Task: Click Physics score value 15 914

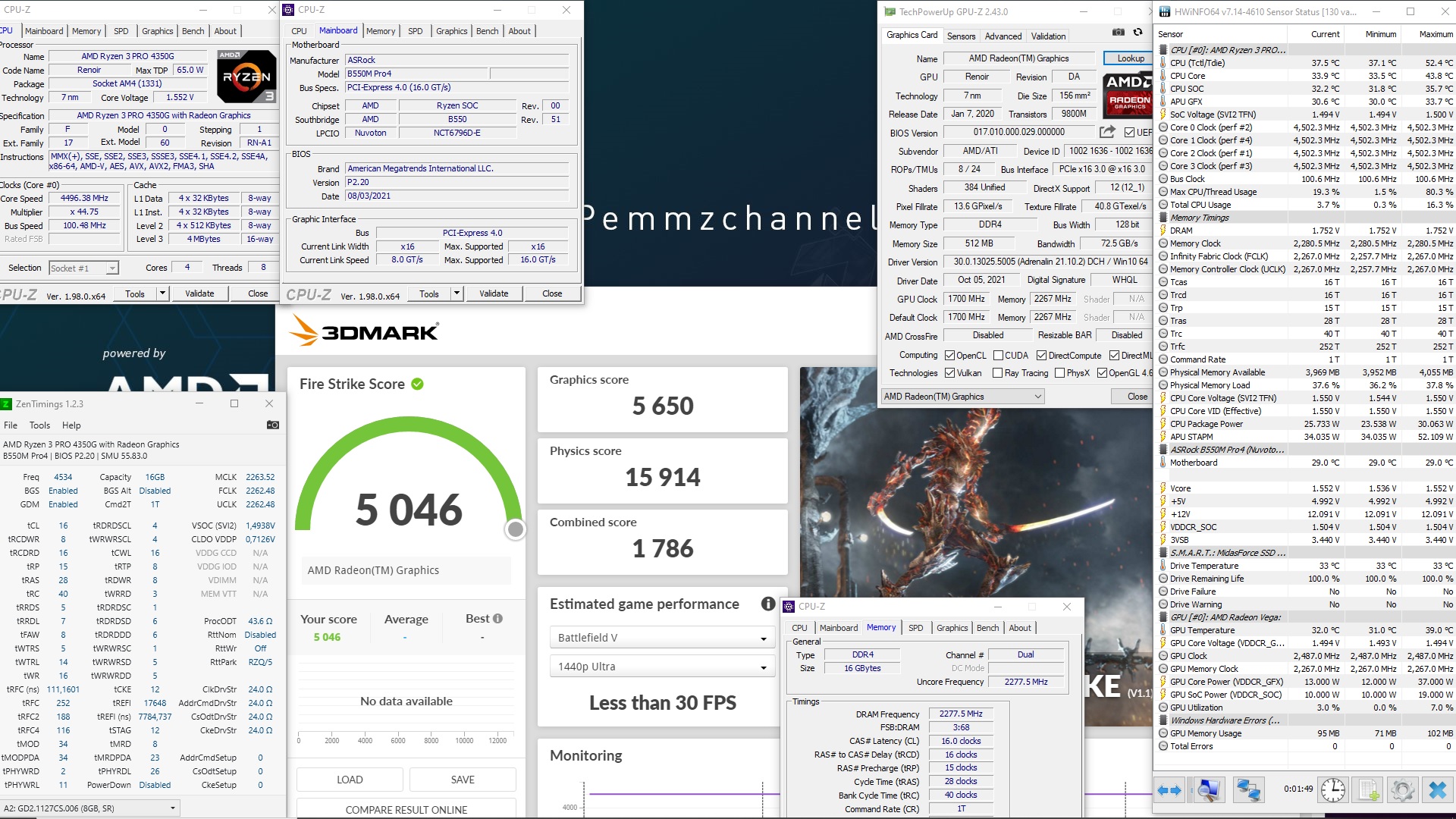Action: point(662,477)
